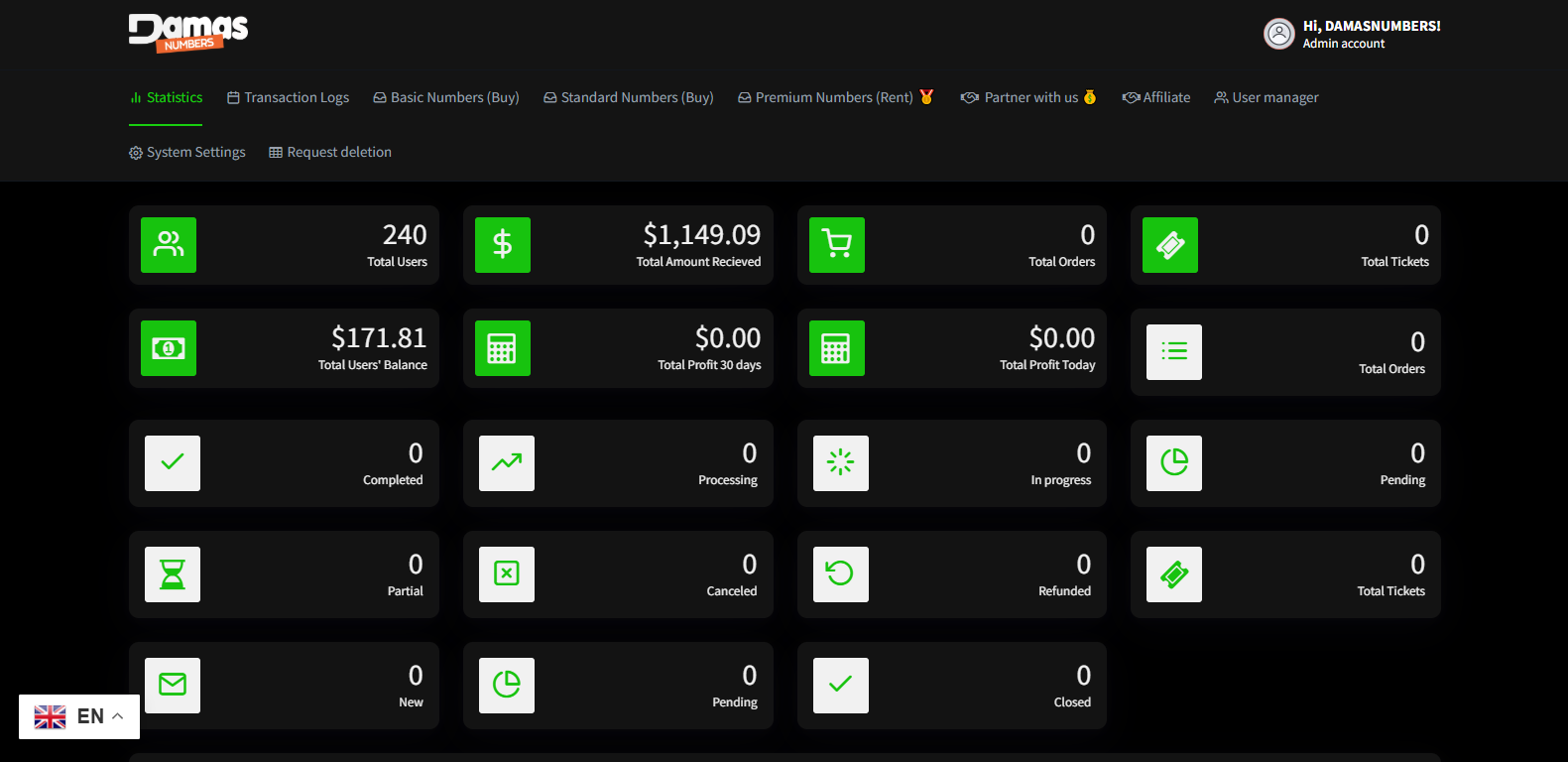Image resolution: width=1568 pixels, height=762 pixels.
Task: Click the checkmark icon on Completed card
Action: pos(173,463)
